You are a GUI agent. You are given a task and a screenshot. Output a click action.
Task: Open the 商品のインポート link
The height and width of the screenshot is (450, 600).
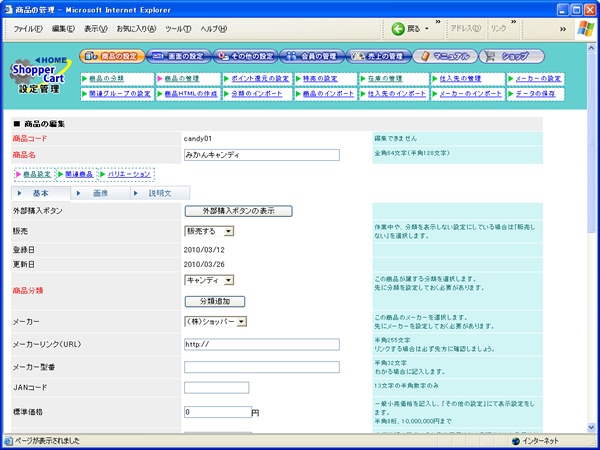click(x=328, y=94)
